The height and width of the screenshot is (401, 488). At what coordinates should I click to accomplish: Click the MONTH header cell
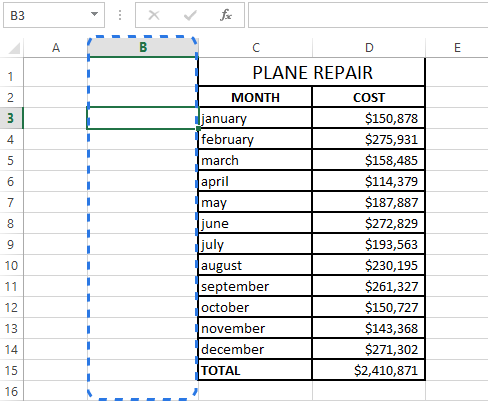click(255, 97)
